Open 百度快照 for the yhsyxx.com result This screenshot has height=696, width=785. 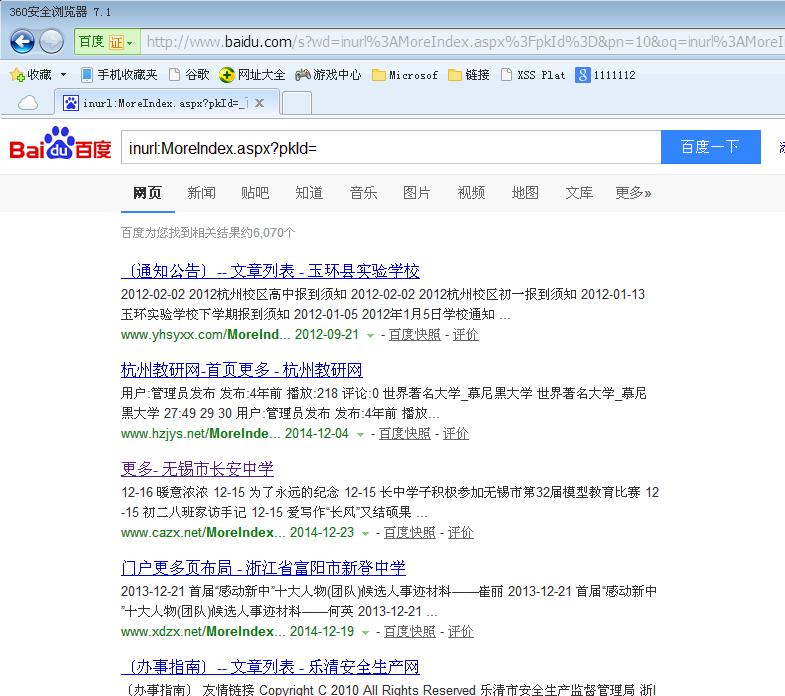(x=415, y=334)
